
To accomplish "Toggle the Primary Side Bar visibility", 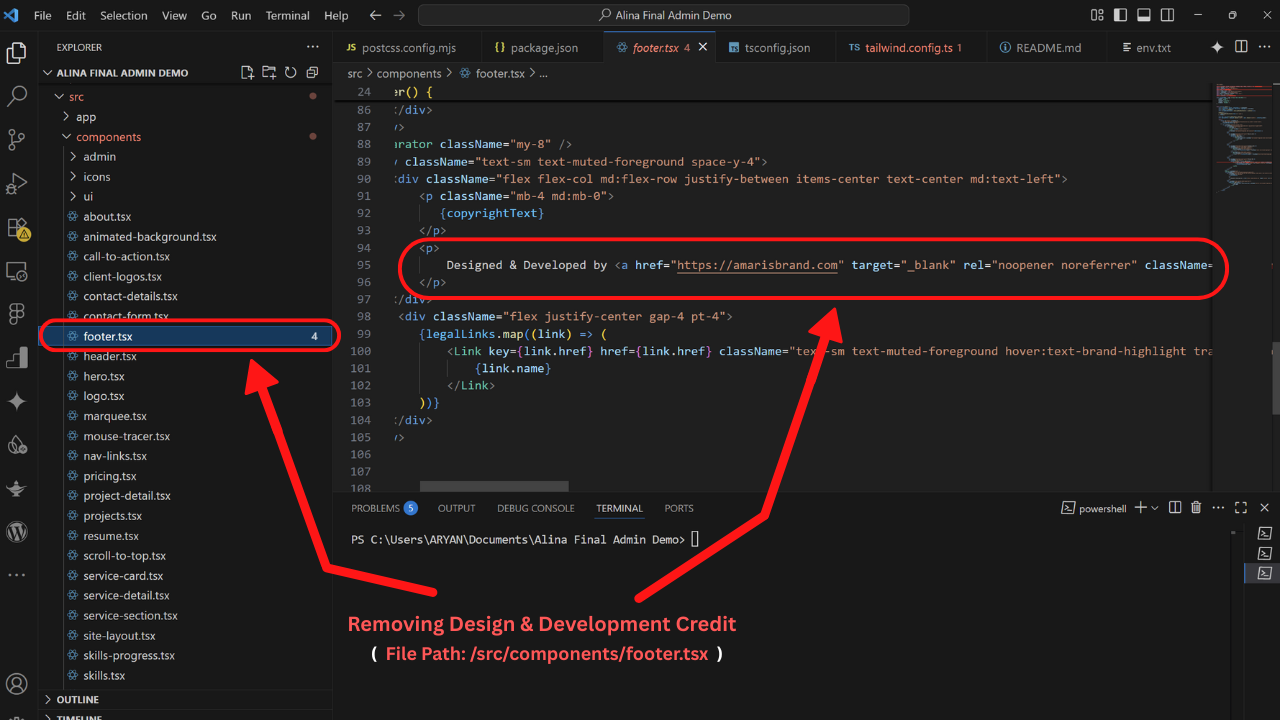I will click(x=1119, y=14).
